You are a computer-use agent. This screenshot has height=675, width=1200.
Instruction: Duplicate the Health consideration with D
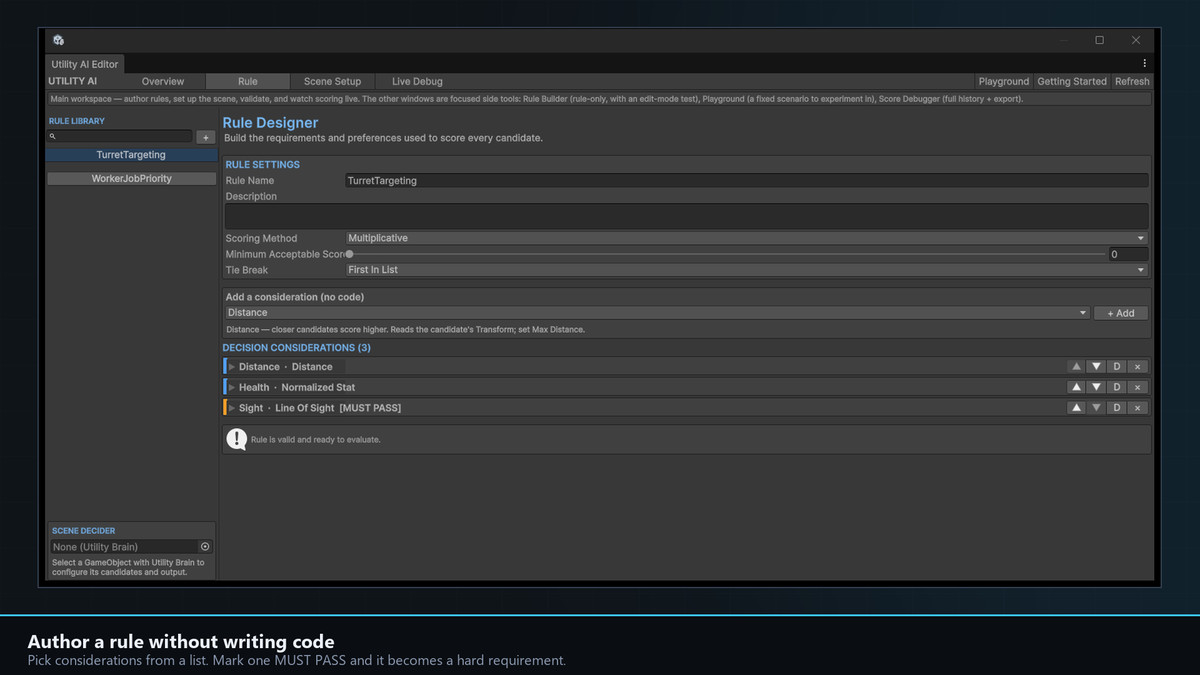[x=1117, y=387]
